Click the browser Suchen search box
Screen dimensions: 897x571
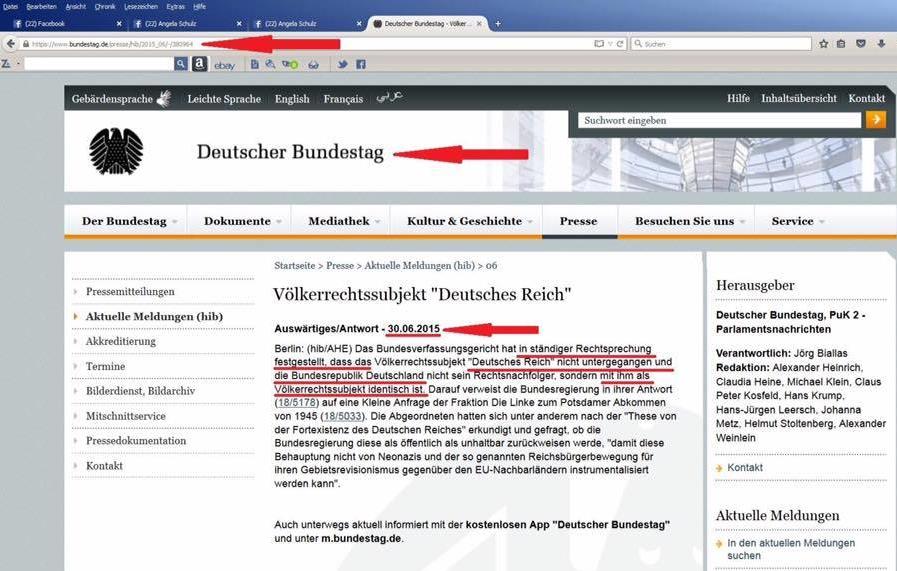(x=721, y=43)
